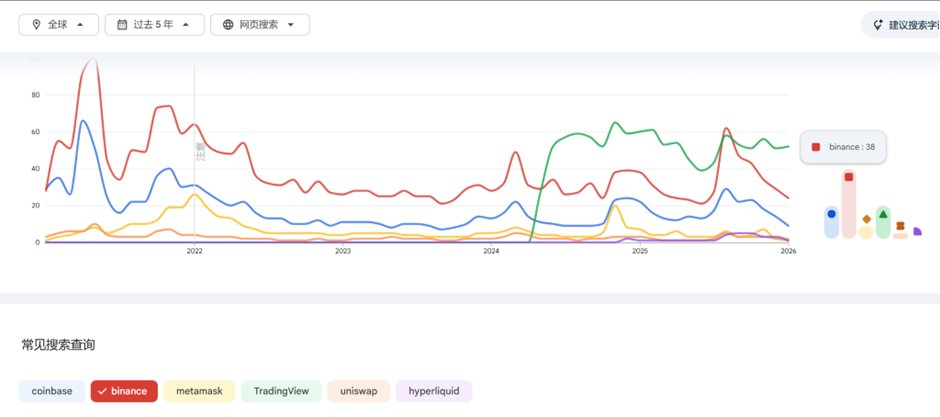Click the red square binance average bar
This screenshot has width=940, height=417.
tap(849, 204)
